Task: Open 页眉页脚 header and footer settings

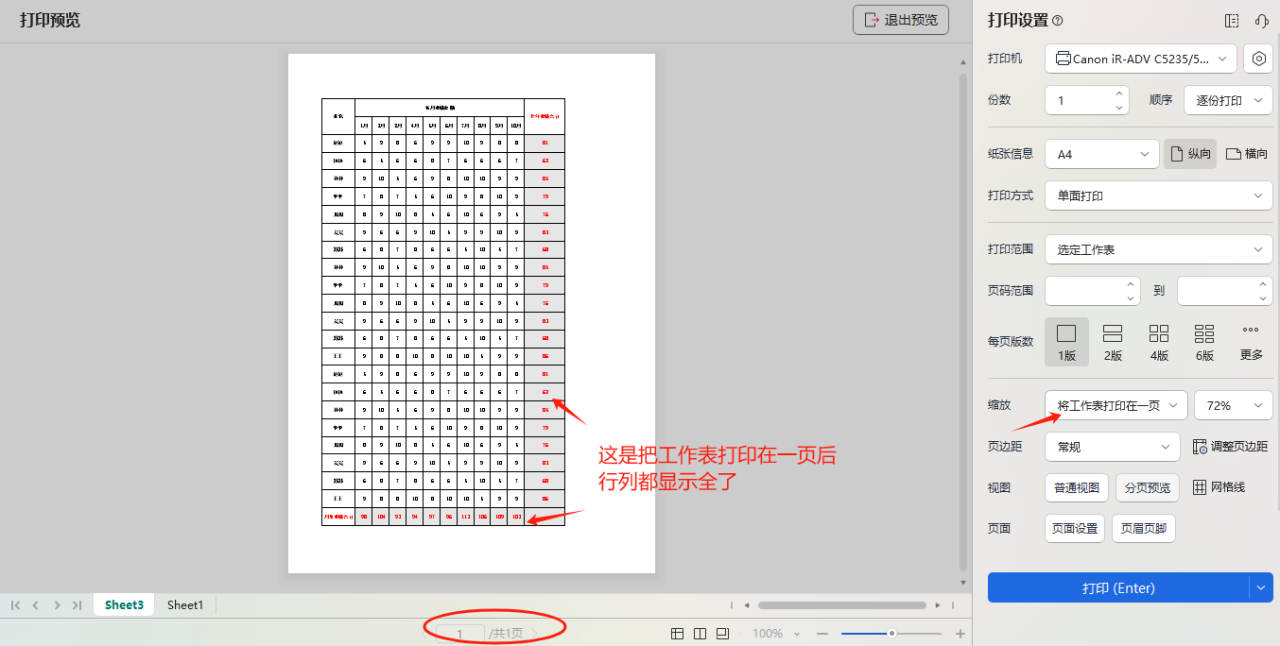Action: [x=1143, y=528]
